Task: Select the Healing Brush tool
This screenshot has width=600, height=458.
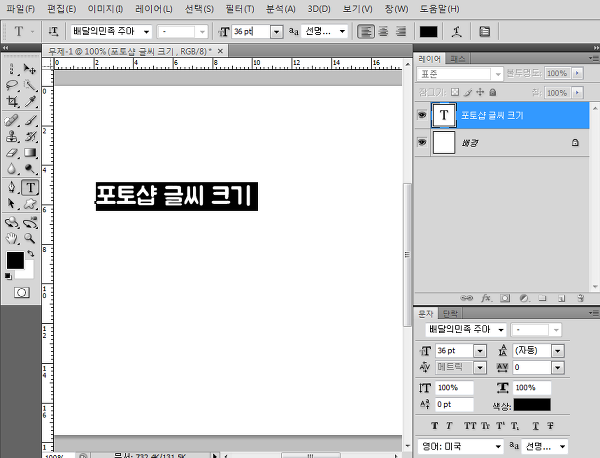Action: 12,120
